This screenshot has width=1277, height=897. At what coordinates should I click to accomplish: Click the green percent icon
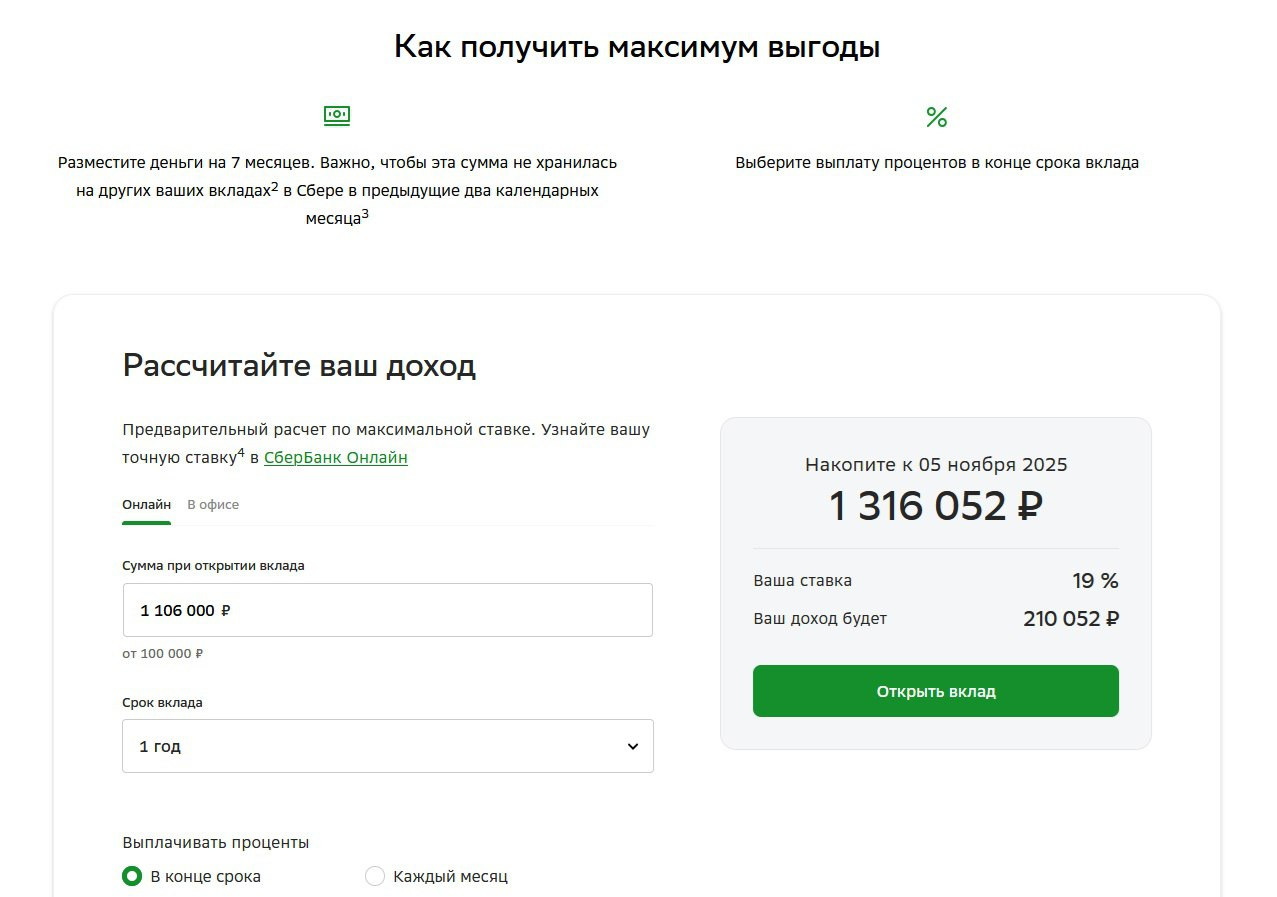(x=936, y=117)
